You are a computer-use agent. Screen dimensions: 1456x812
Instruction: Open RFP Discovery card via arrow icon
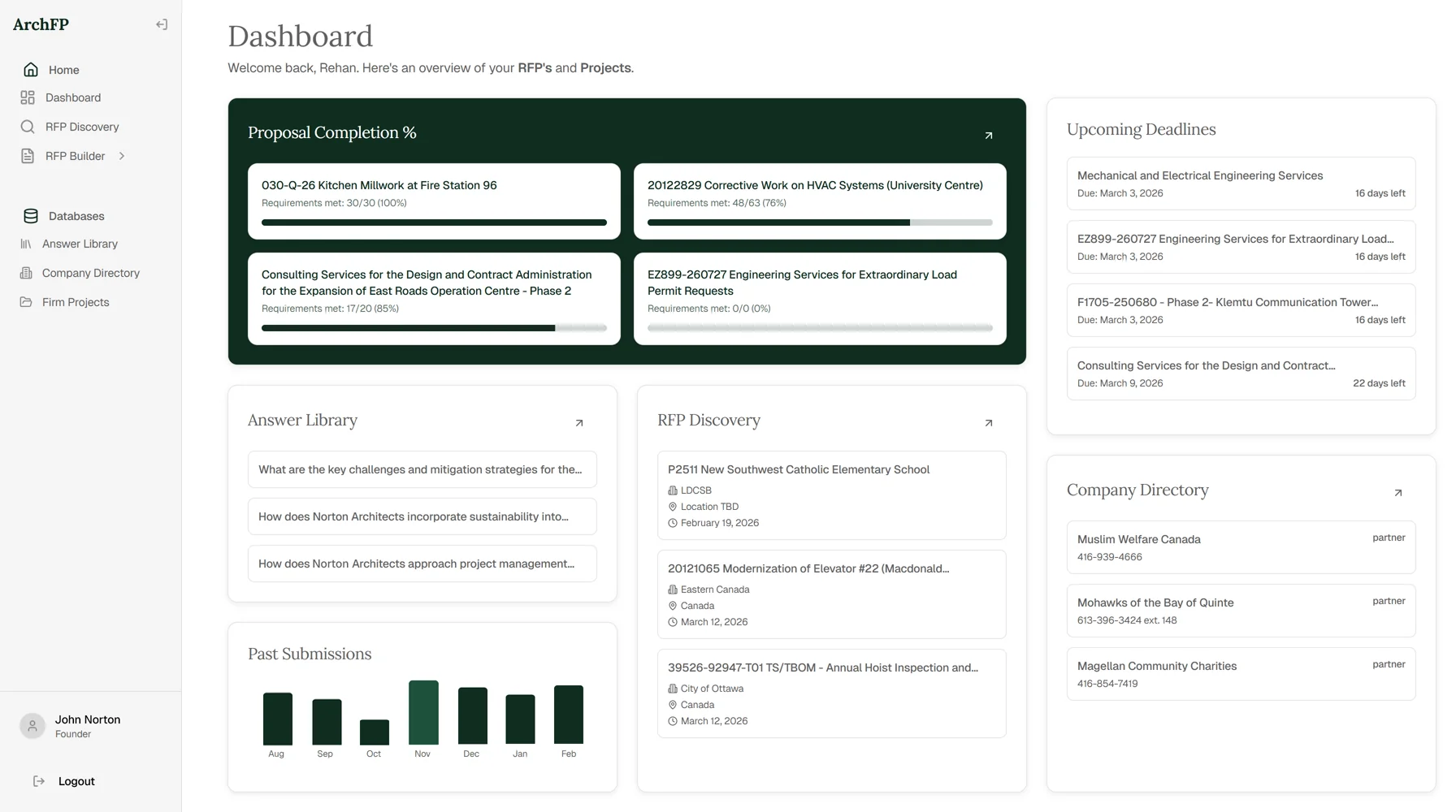[x=989, y=423]
